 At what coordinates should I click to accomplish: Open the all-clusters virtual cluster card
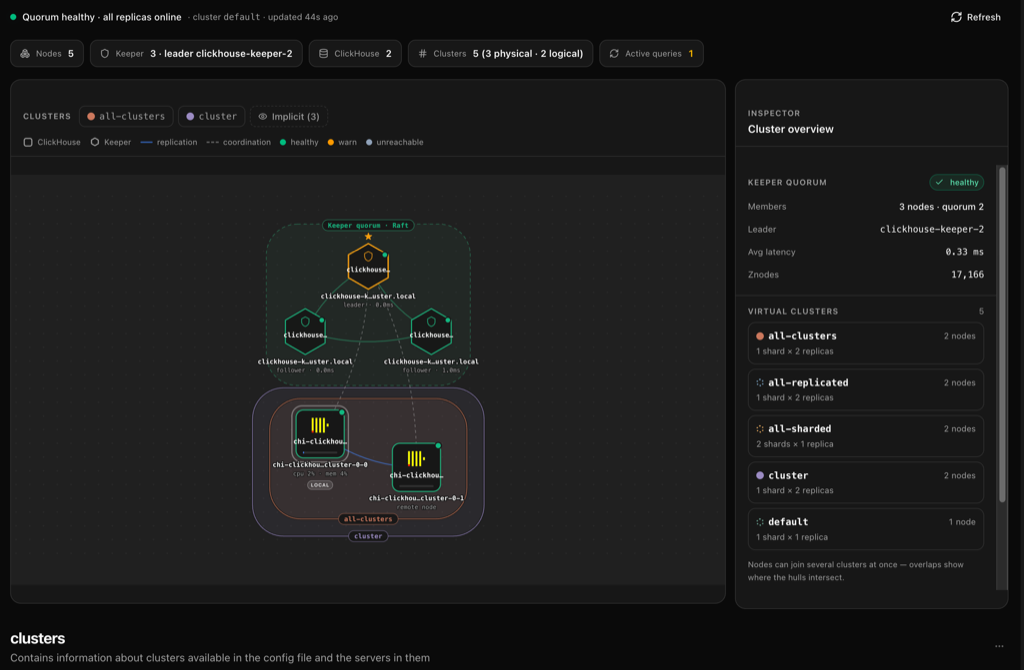click(x=865, y=343)
